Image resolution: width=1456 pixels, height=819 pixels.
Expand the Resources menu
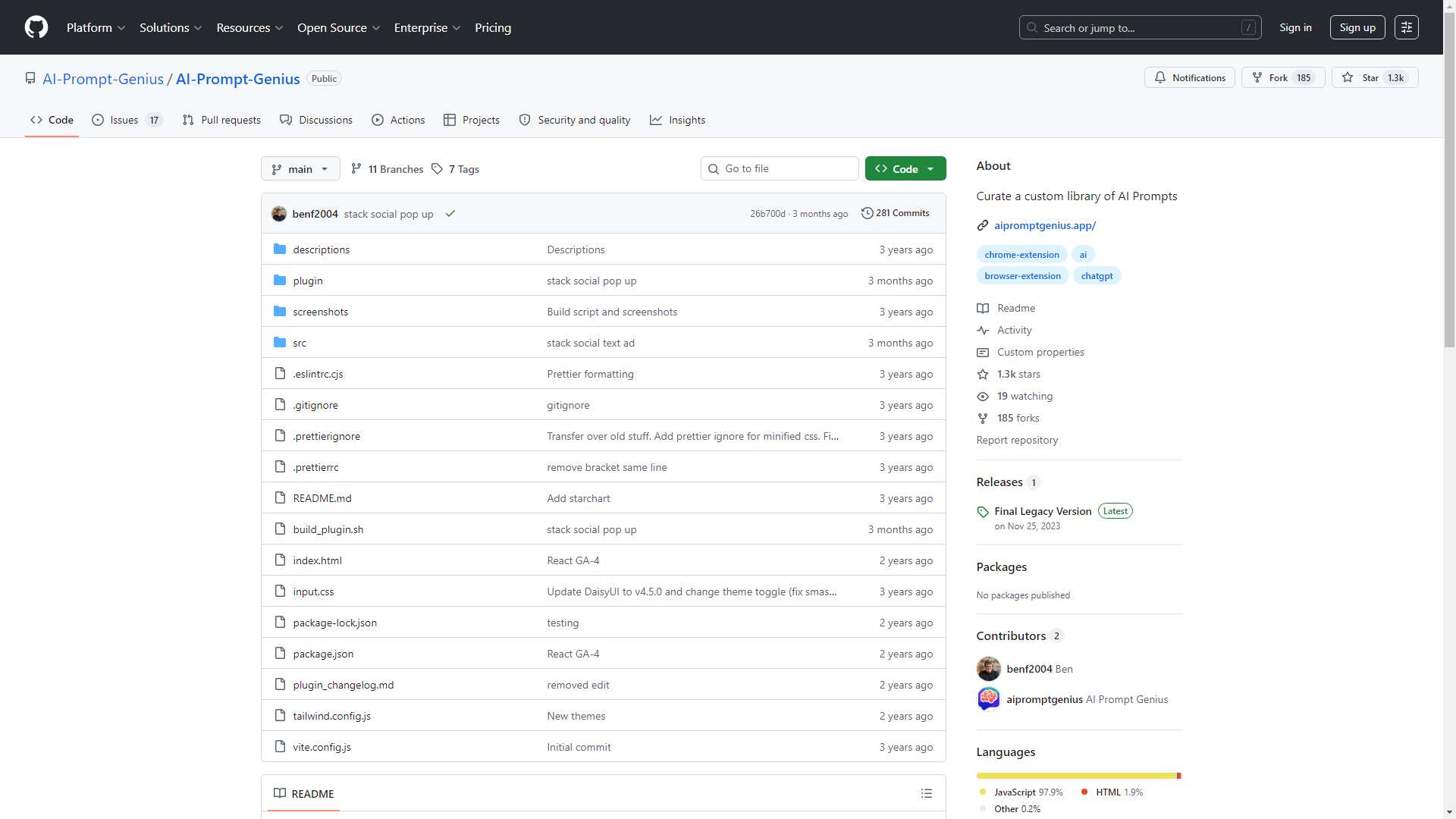(249, 27)
